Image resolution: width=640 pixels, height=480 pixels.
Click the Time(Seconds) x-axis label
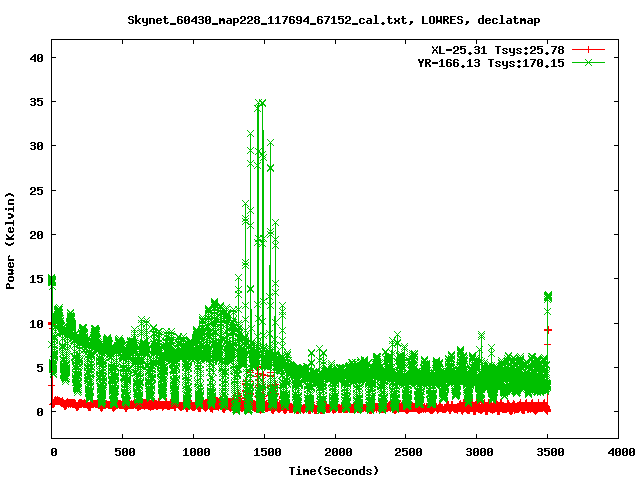click(334, 471)
